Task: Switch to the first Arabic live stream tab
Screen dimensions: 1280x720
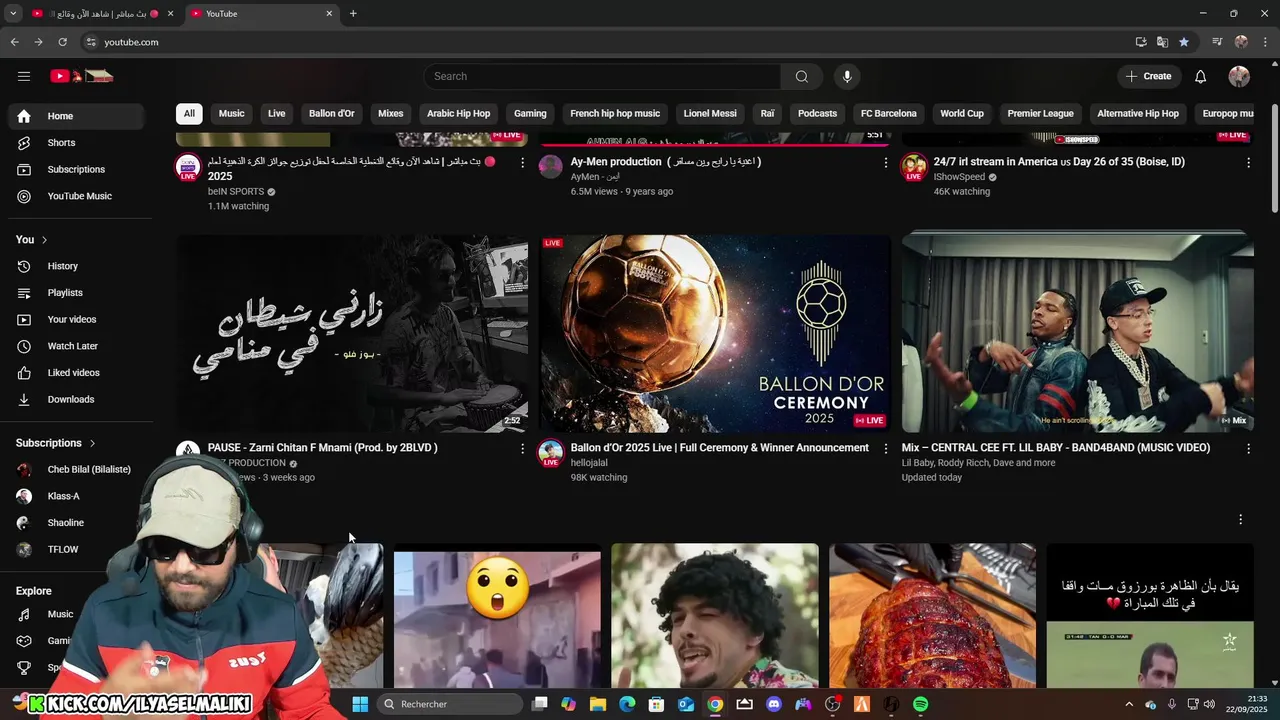Action: pyautogui.click(x=102, y=14)
